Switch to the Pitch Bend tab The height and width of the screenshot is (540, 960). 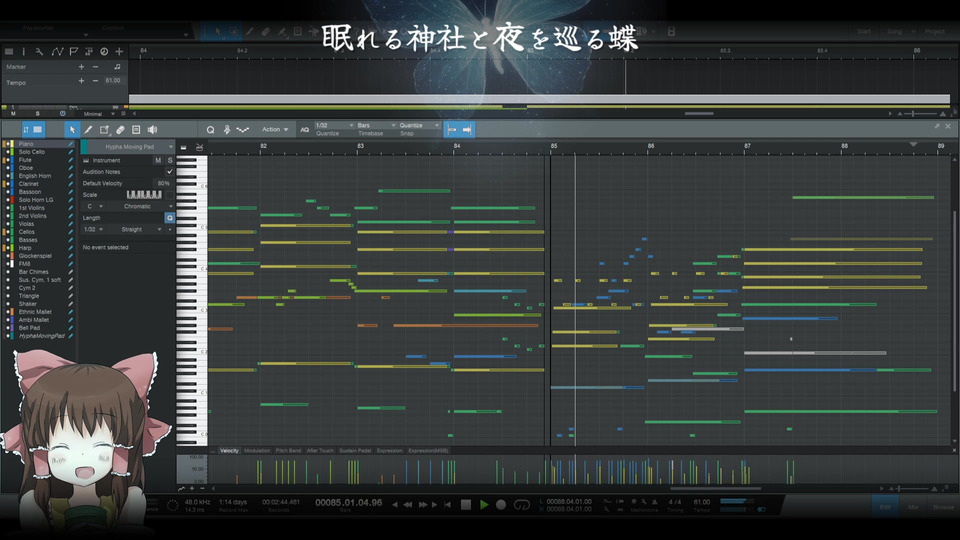[x=288, y=451]
